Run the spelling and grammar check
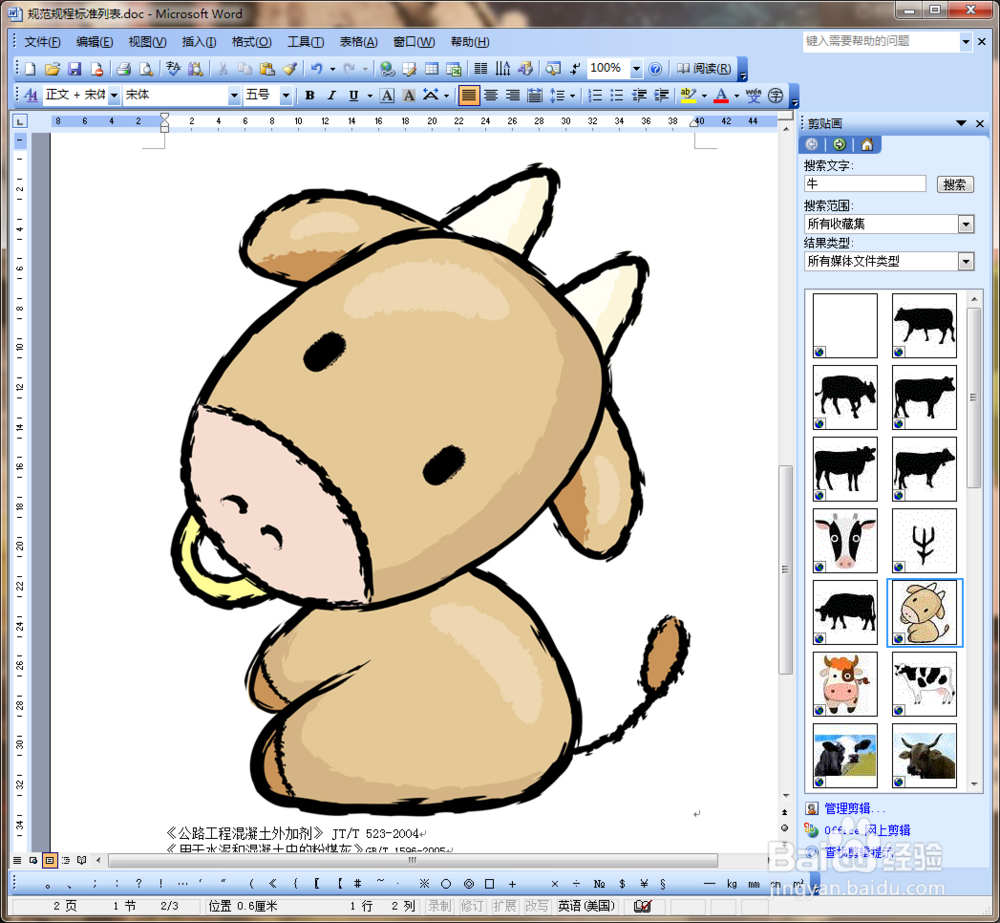Image resolution: width=1000 pixels, height=923 pixels. [x=173, y=68]
